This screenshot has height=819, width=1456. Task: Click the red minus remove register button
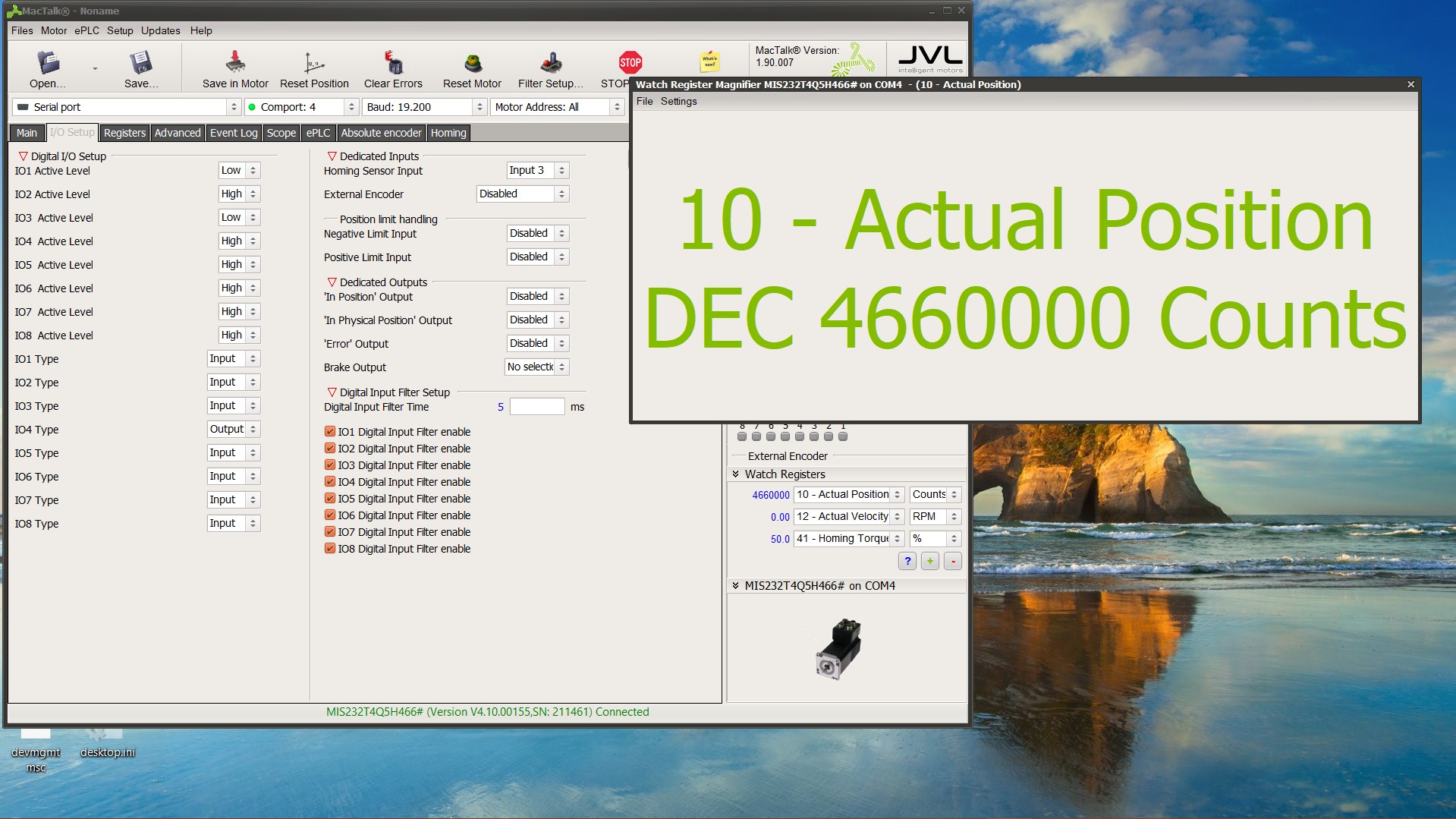click(953, 561)
